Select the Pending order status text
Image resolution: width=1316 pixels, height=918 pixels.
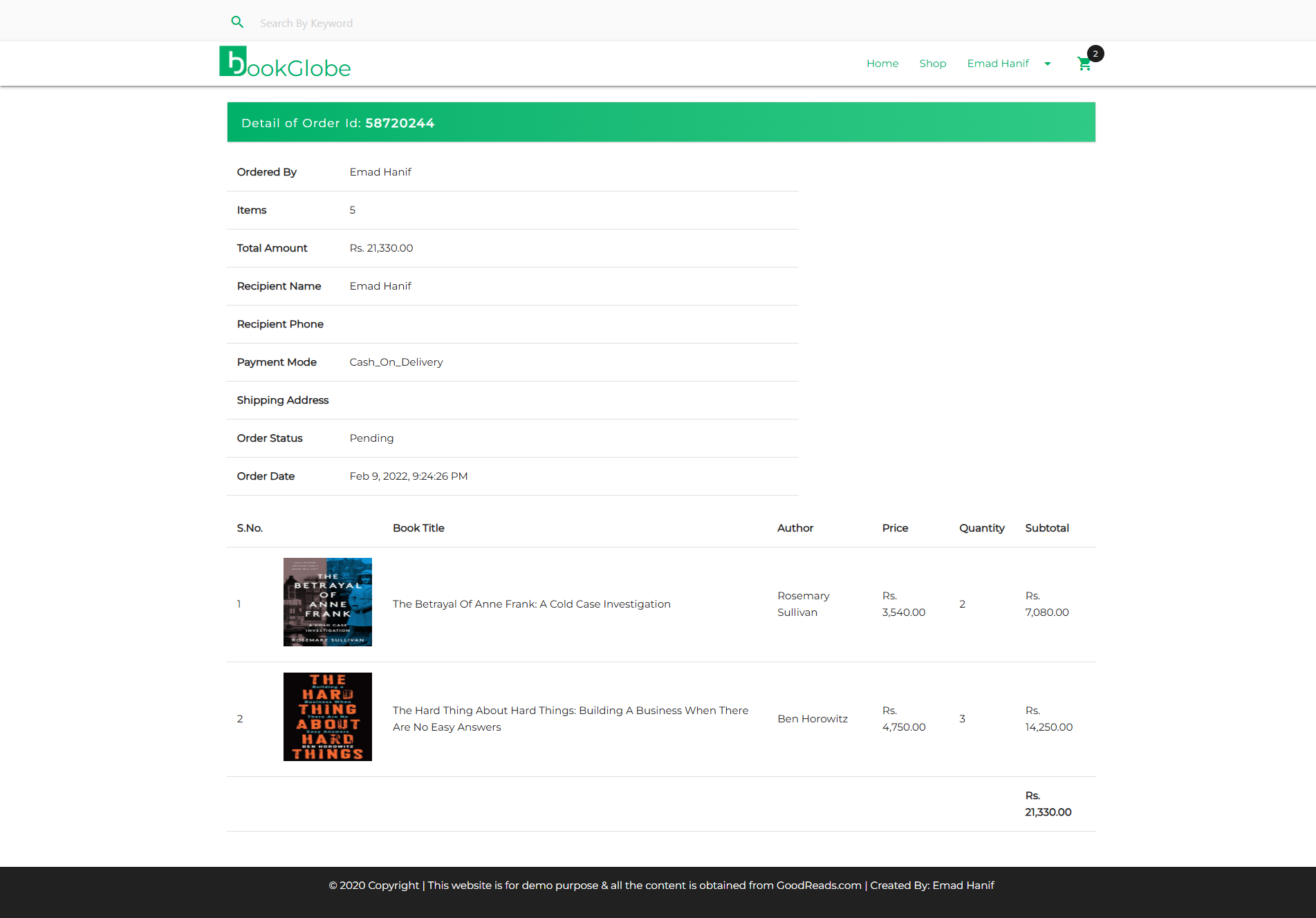(x=371, y=438)
